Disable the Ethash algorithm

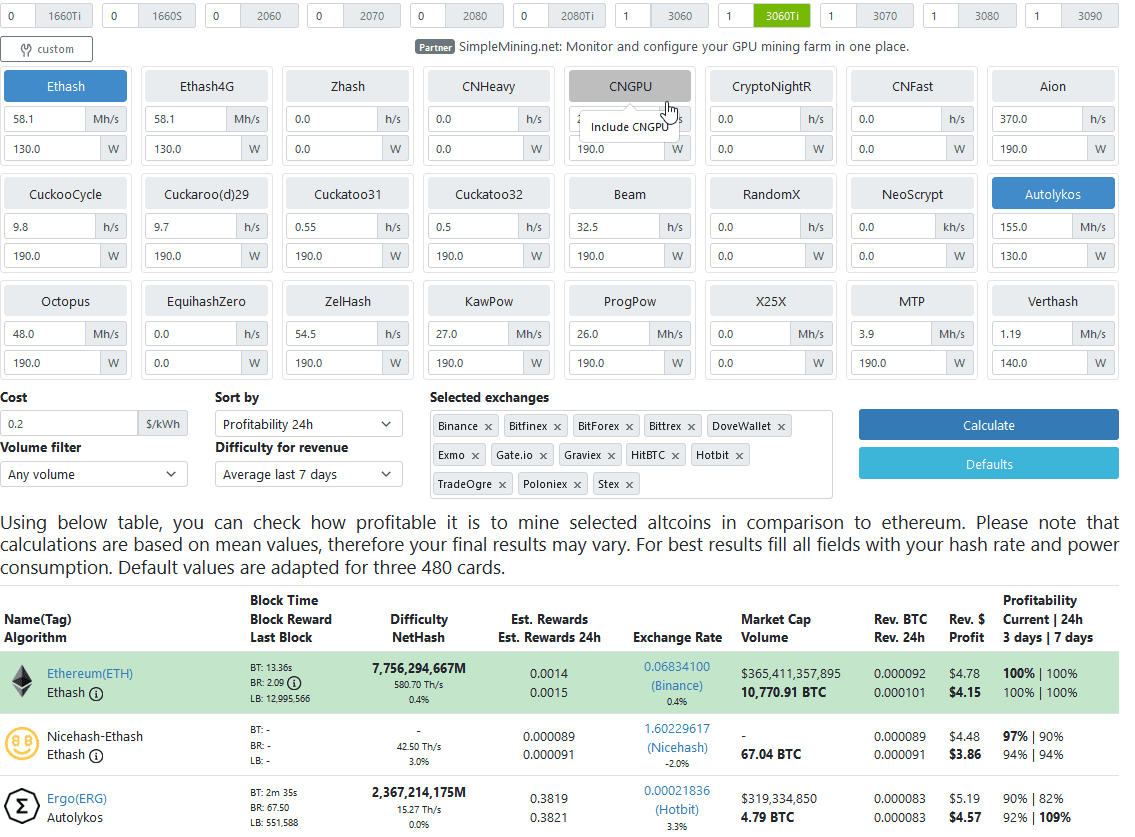coord(66,86)
